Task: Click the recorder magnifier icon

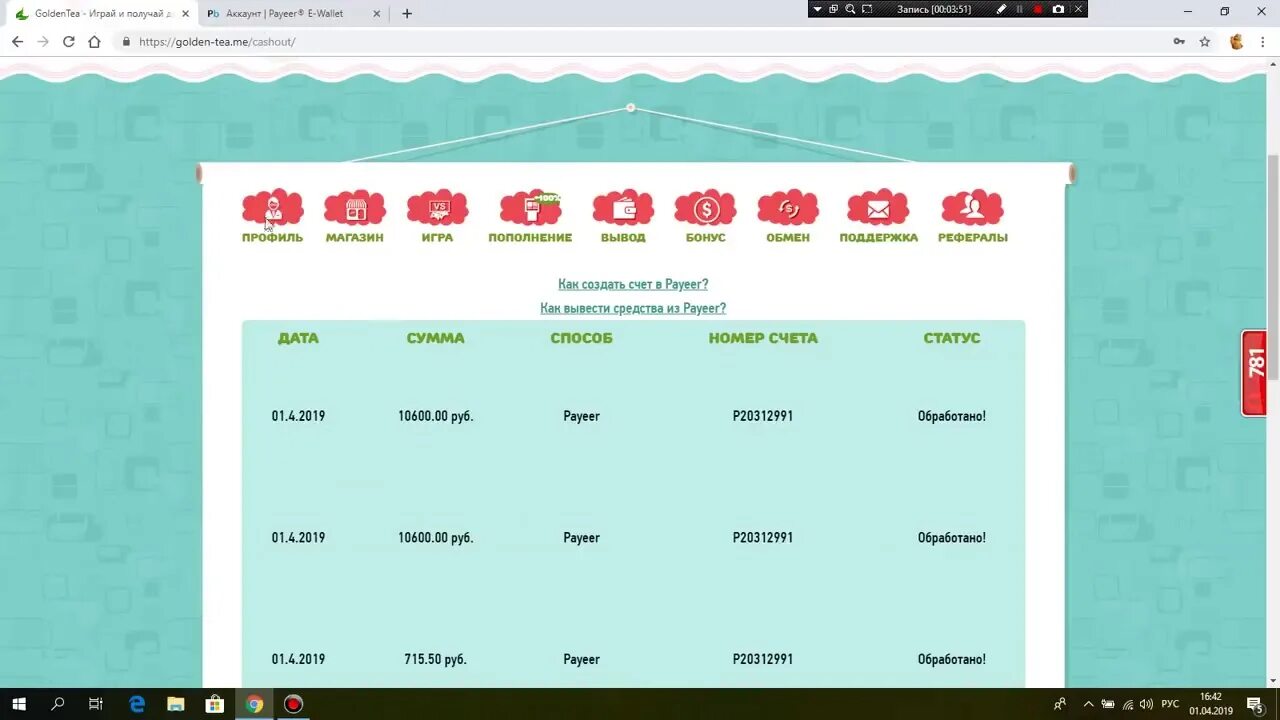Action: point(850,9)
